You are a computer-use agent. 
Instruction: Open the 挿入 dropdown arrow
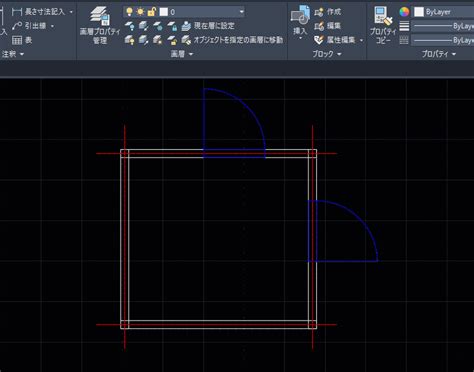[x=300, y=38]
